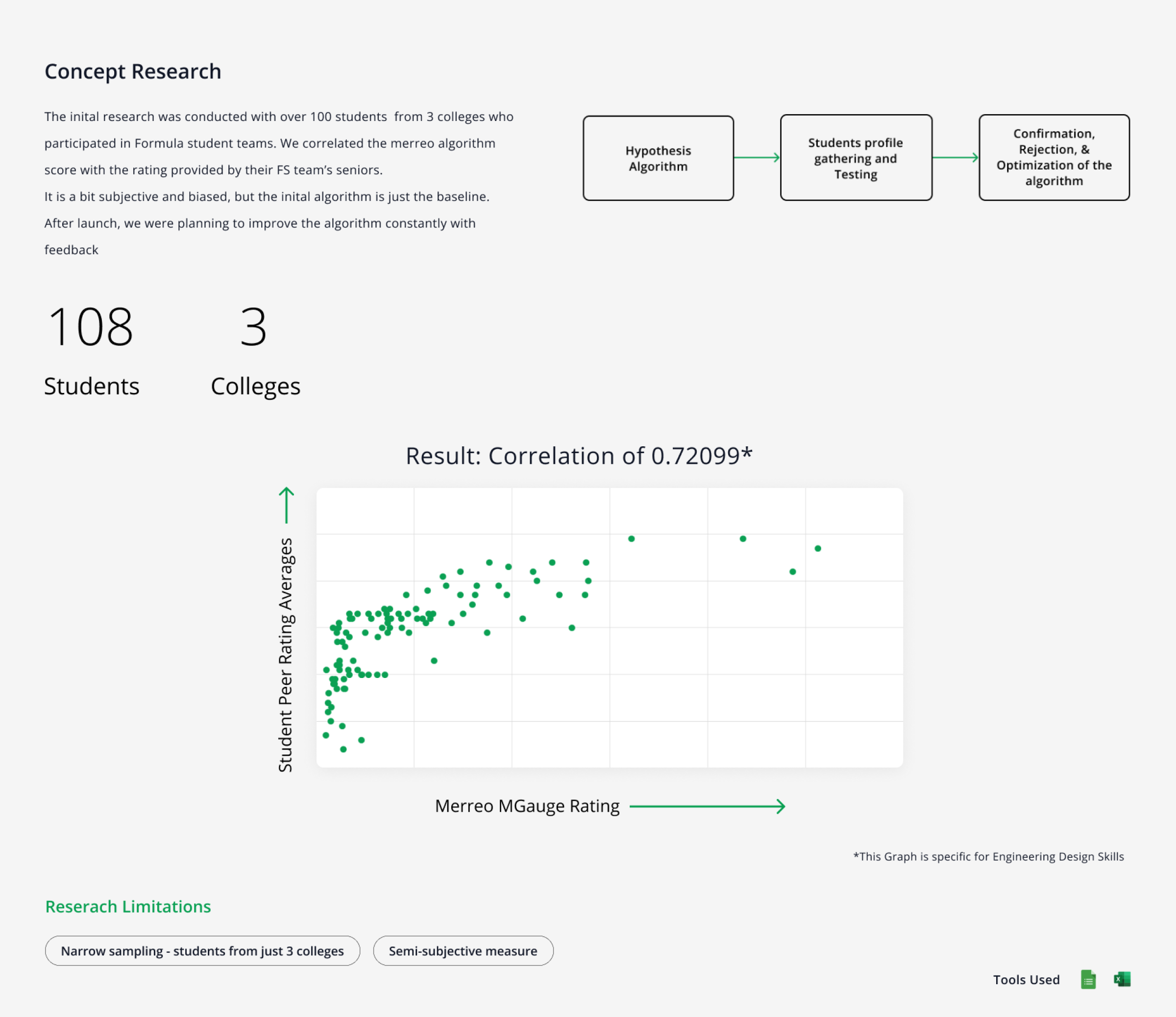Click the Tools Used label
The height and width of the screenshot is (1017, 1176).
coord(1026,980)
